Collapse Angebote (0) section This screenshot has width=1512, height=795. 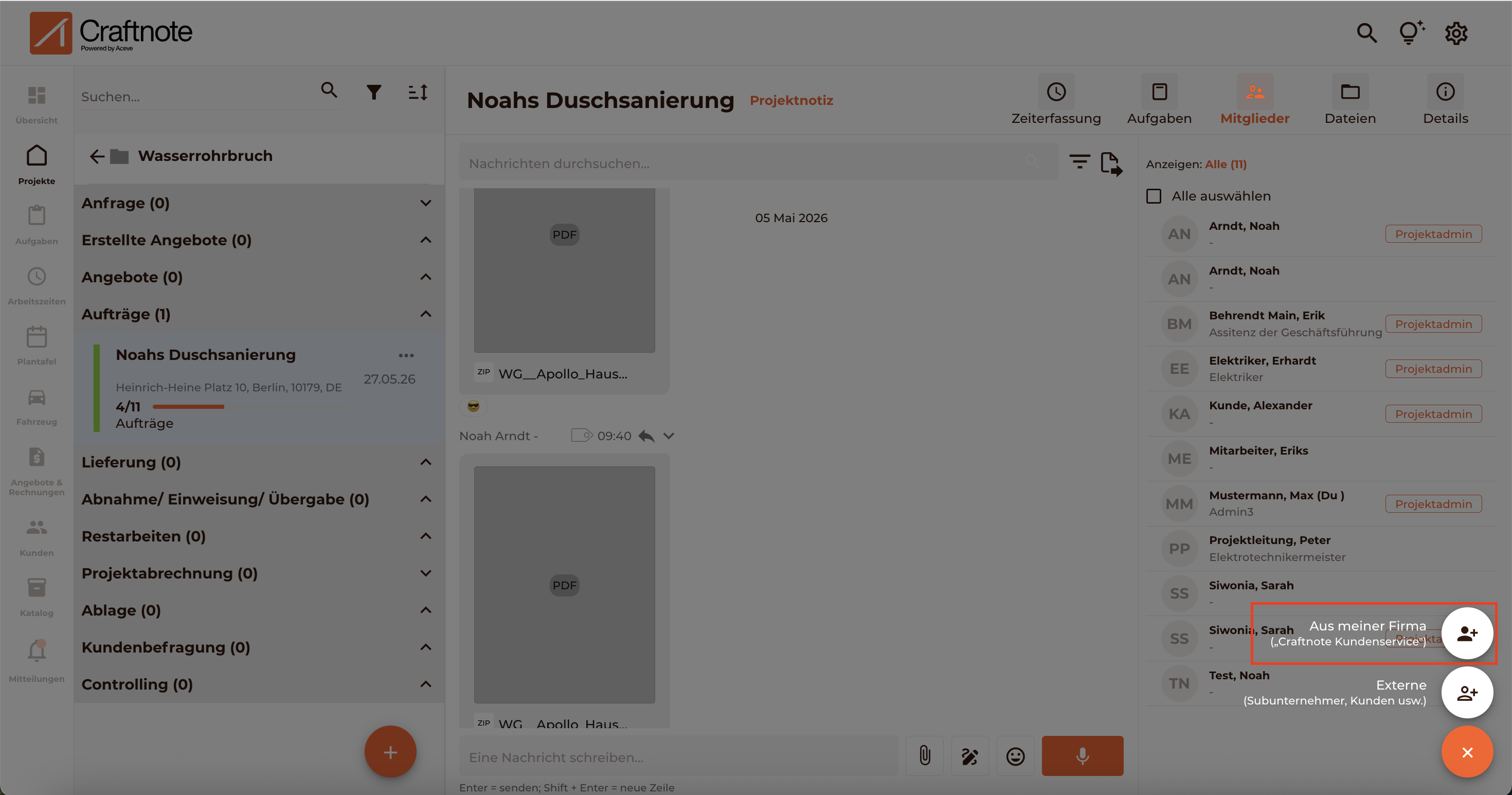pyautogui.click(x=425, y=277)
